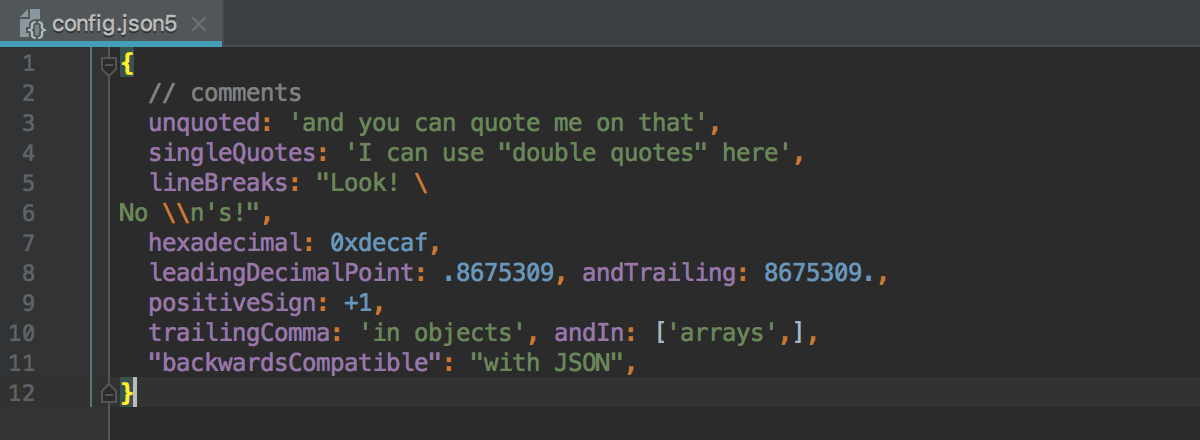
Task: Collapse the object at the closing brace fold marker
Action: click(x=109, y=392)
